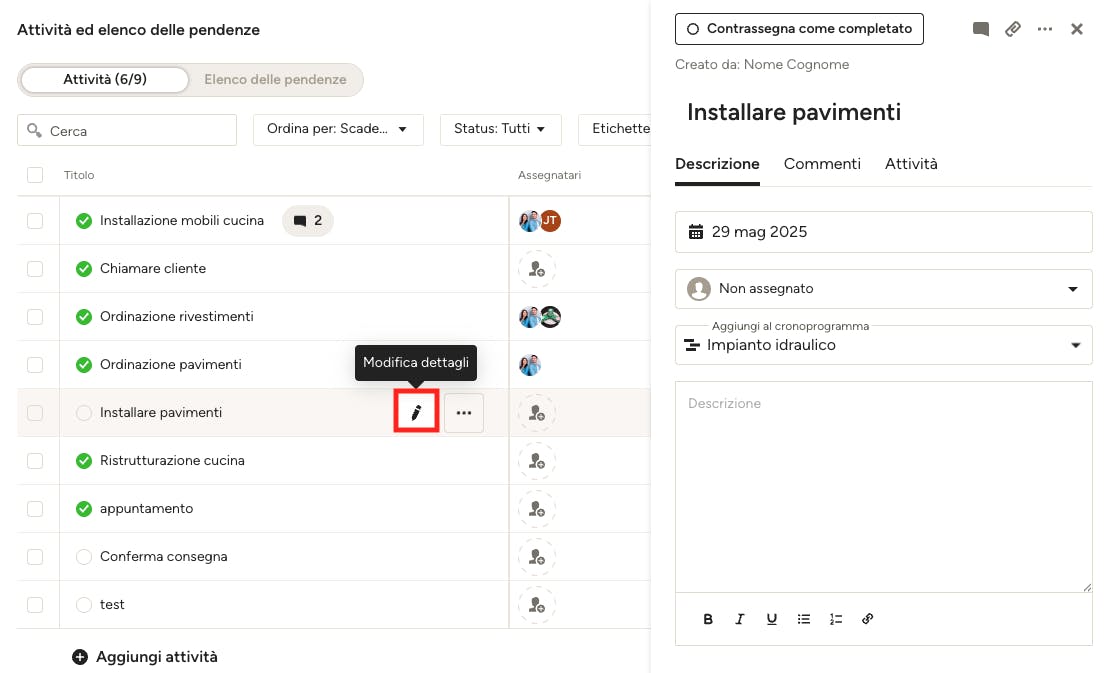The height and width of the screenshot is (673, 1113).
Task: Click the Assegnatari column header
Action: [x=549, y=175]
